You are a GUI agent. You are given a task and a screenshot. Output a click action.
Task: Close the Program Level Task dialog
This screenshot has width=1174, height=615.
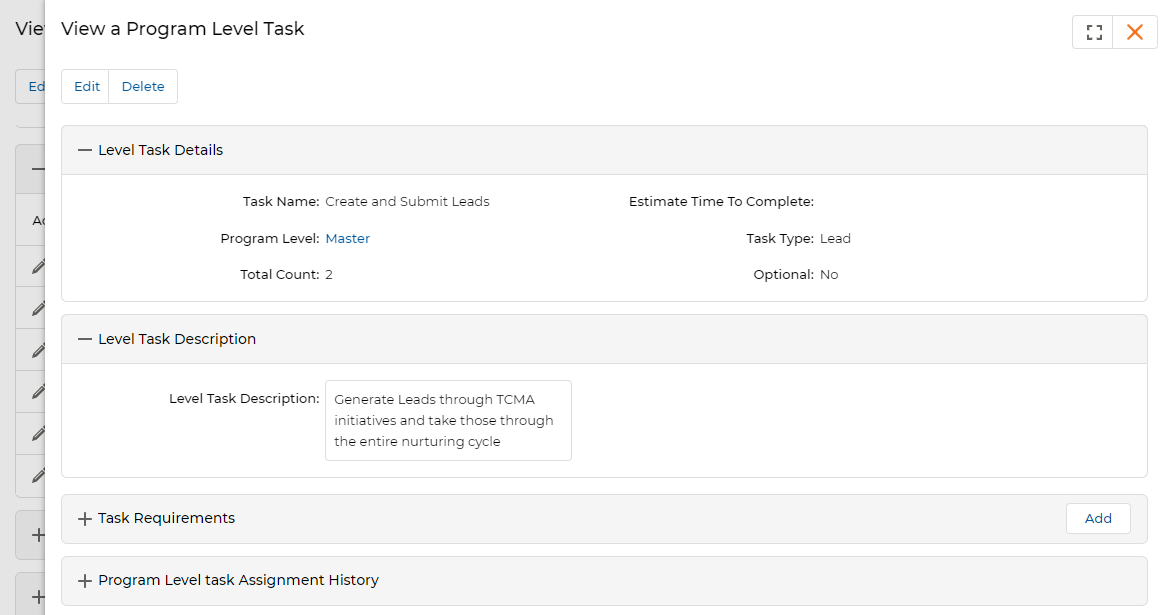point(1135,32)
